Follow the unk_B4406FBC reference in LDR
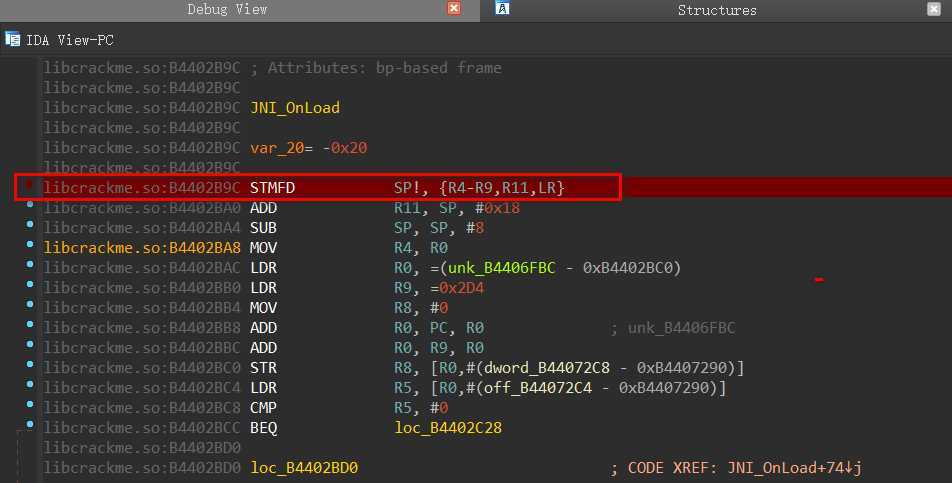The width and height of the screenshot is (952, 483). pos(502,268)
